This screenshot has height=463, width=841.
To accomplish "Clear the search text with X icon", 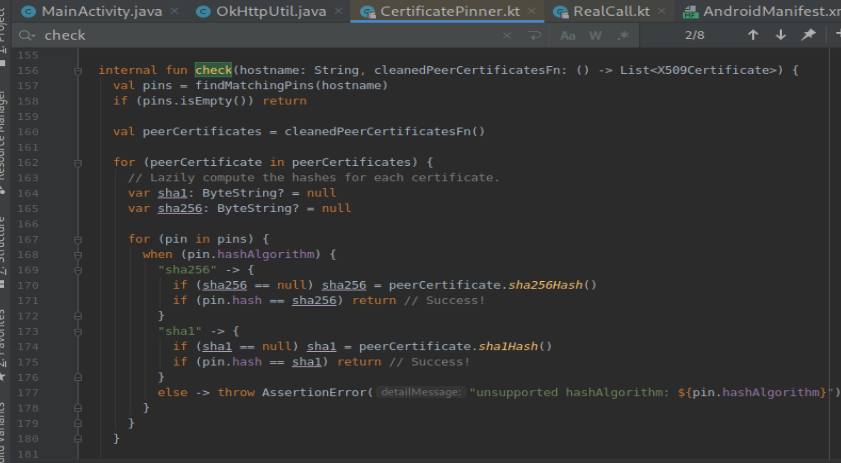I will [x=507, y=35].
